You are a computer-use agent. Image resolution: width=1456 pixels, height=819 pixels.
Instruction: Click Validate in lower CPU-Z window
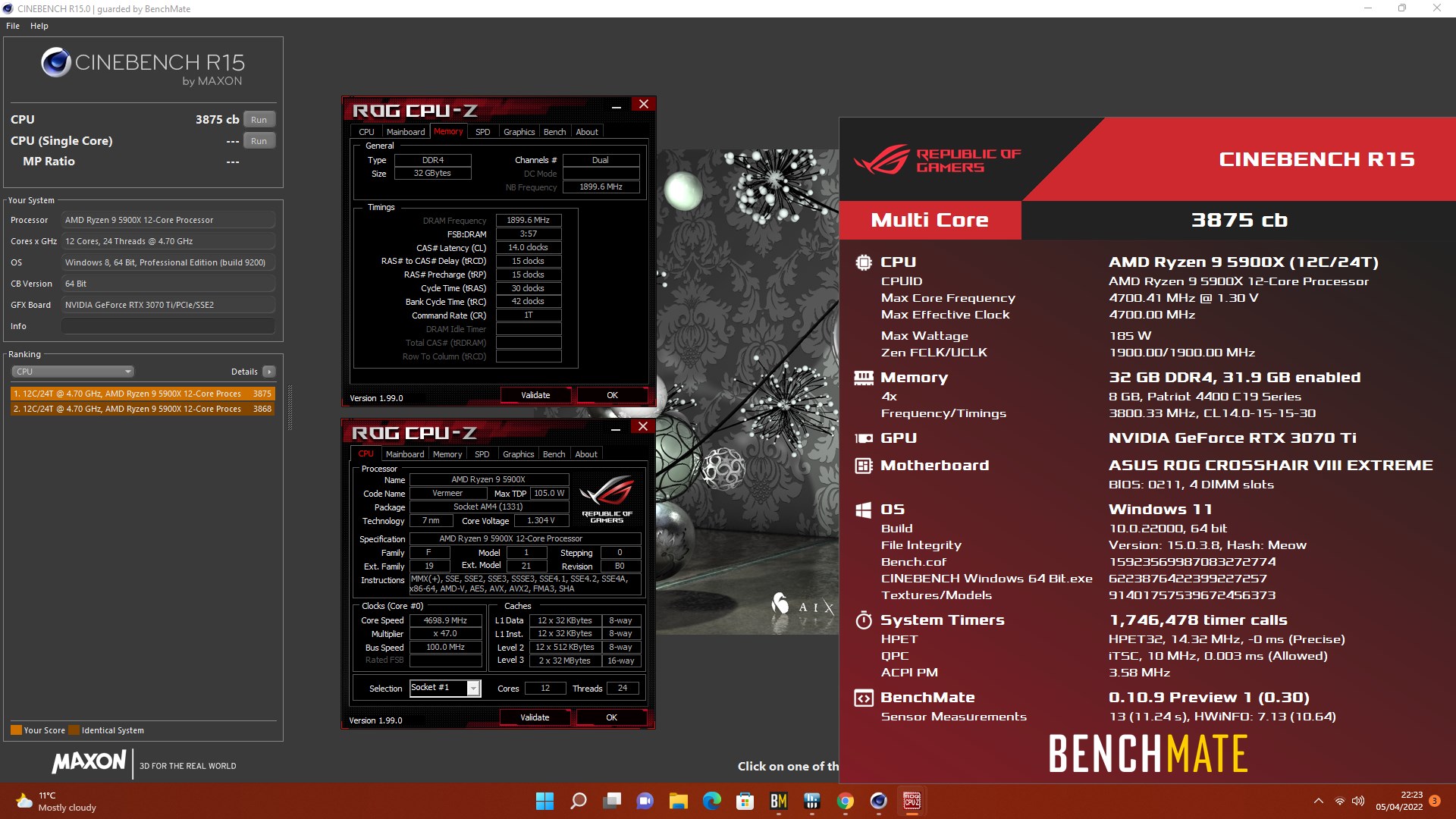pos(535,717)
